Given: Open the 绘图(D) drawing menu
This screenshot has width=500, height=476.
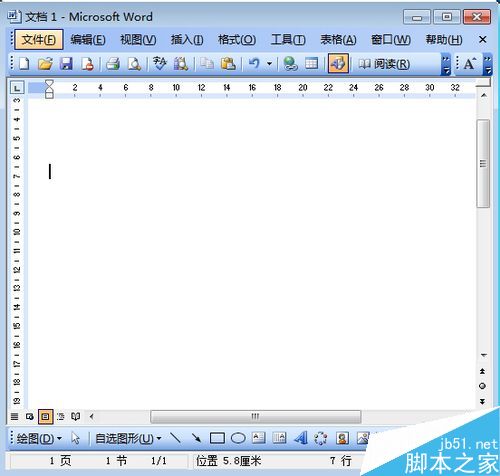Looking at the screenshot, I should [x=39, y=438].
